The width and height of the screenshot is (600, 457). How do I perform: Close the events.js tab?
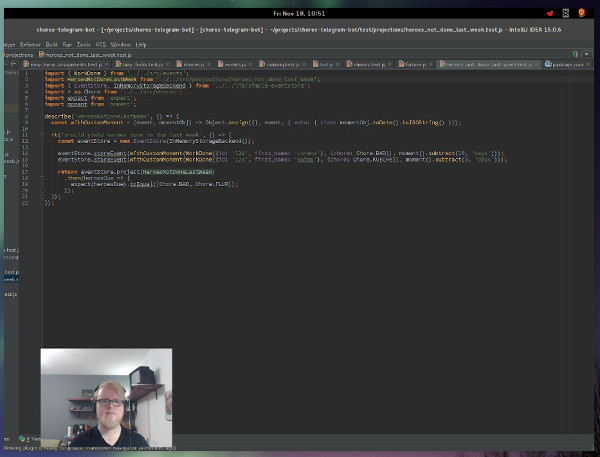(250, 64)
